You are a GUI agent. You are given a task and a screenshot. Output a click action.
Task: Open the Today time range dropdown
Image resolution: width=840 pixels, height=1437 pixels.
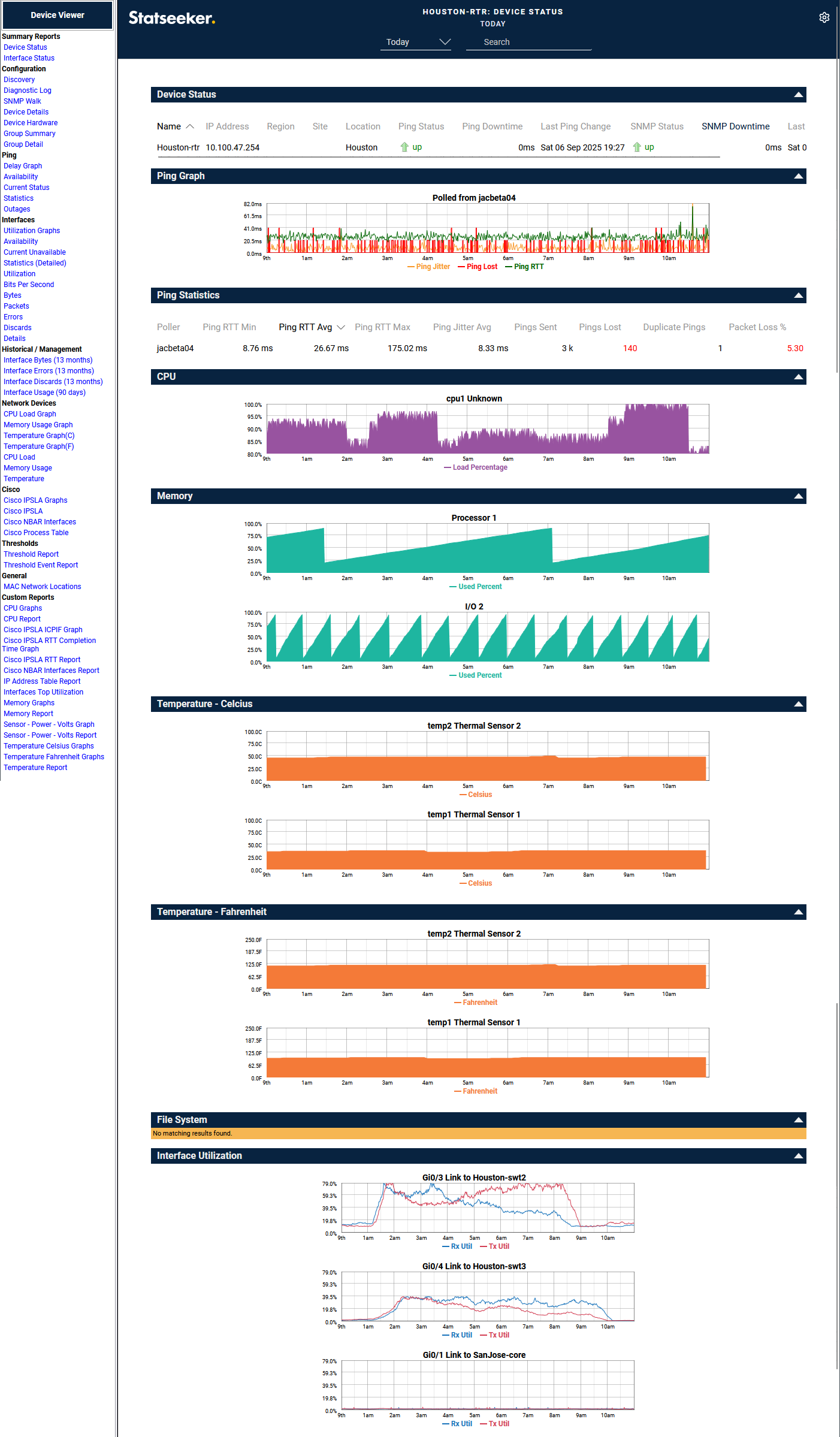pos(416,42)
